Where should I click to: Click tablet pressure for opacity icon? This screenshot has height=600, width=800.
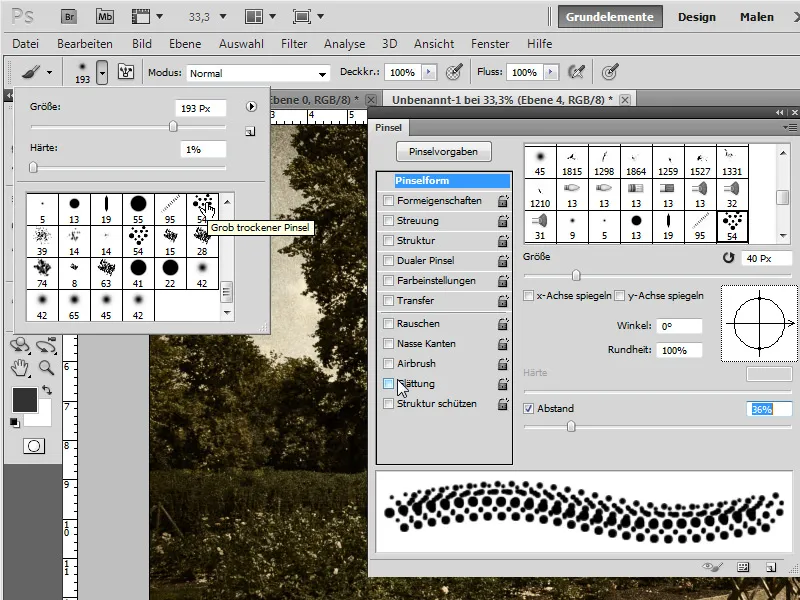coord(454,72)
